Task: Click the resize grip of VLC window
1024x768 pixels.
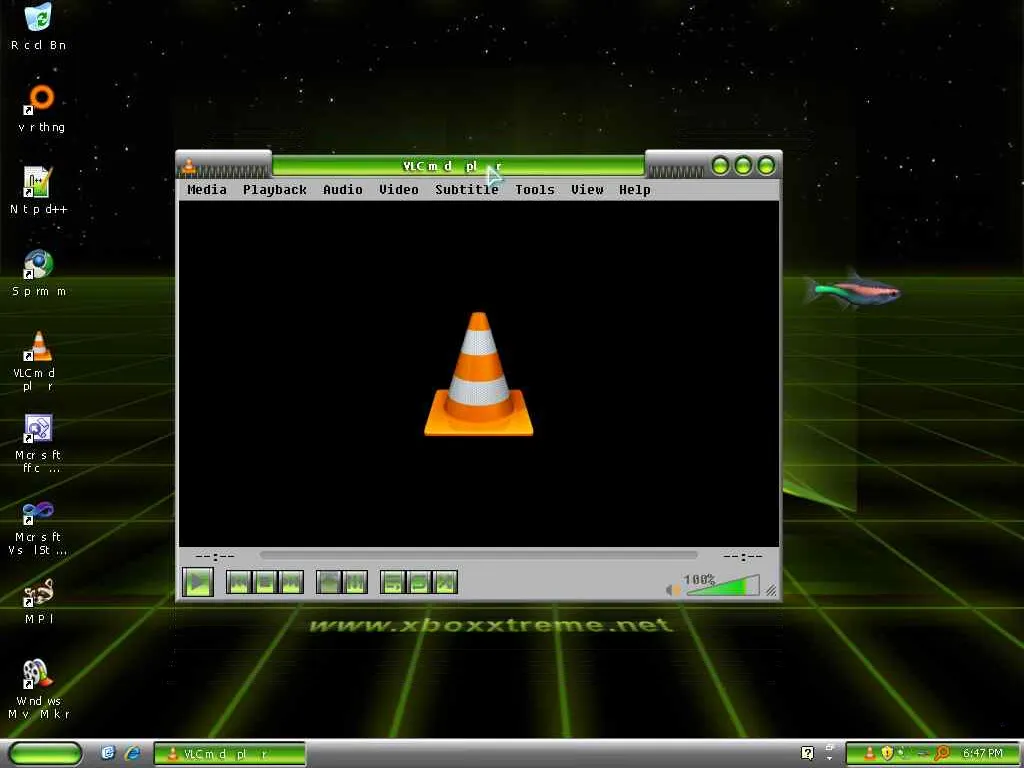Action: pyautogui.click(x=771, y=590)
